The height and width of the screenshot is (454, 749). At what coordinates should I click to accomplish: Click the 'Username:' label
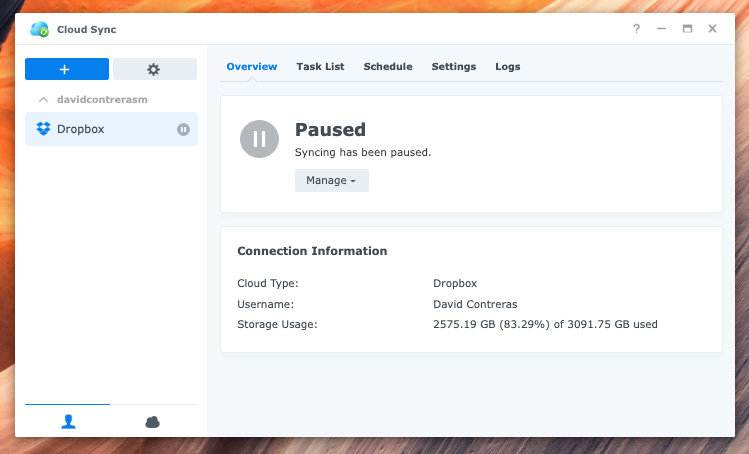tap(266, 304)
